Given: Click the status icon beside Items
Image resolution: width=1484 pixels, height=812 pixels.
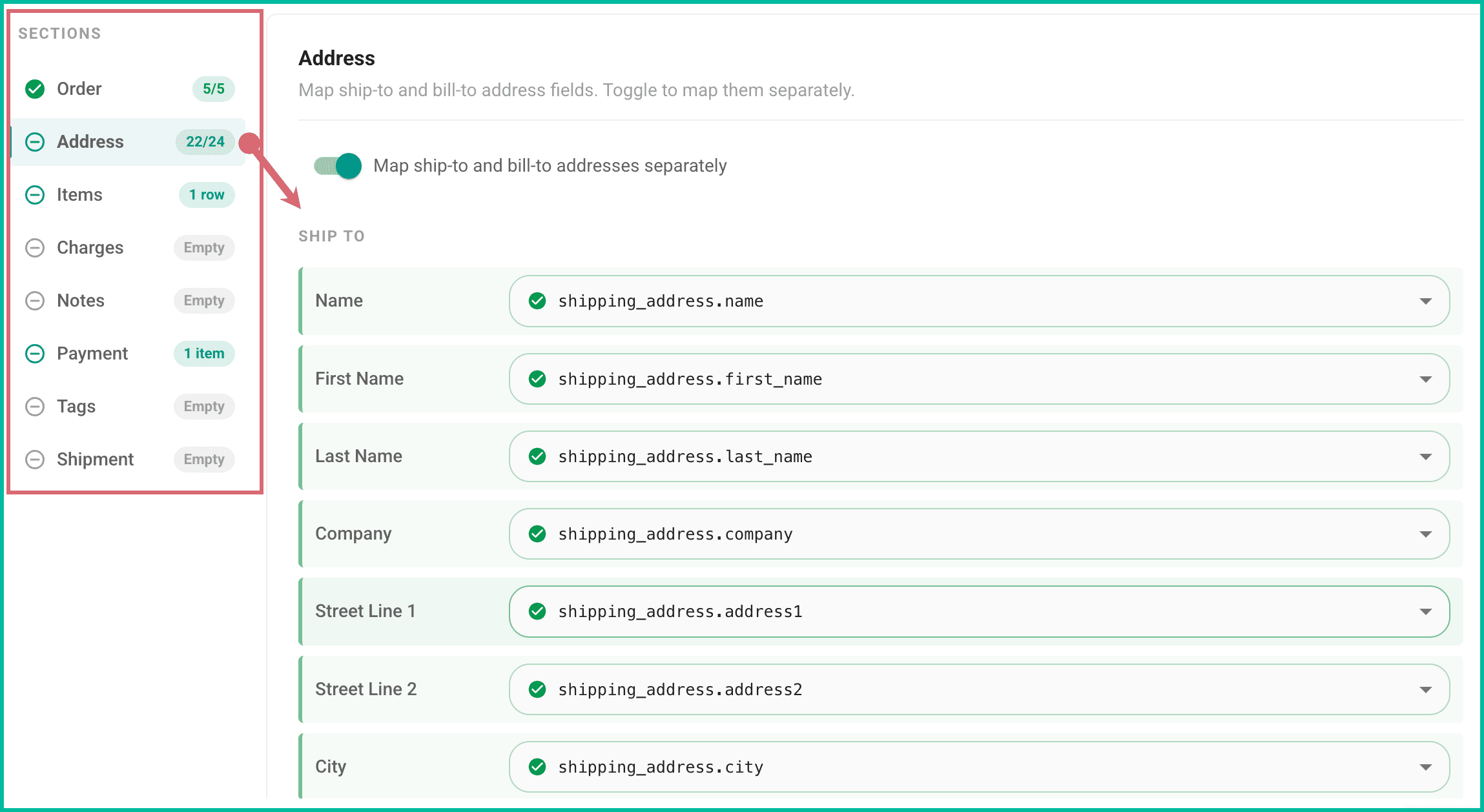Looking at the screenshot, I should pos(35,195).
